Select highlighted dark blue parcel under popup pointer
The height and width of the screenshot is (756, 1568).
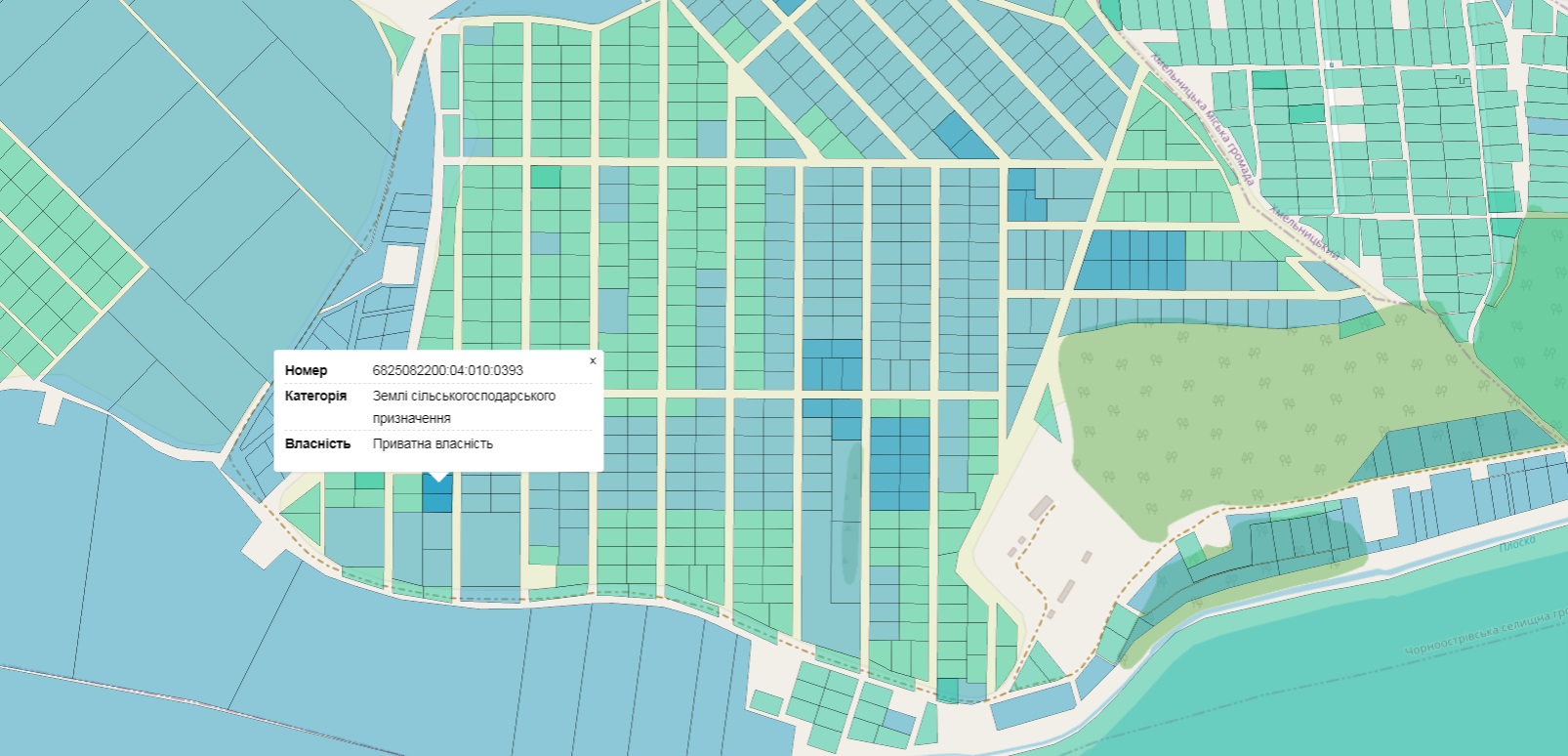(x=437, y=497)
